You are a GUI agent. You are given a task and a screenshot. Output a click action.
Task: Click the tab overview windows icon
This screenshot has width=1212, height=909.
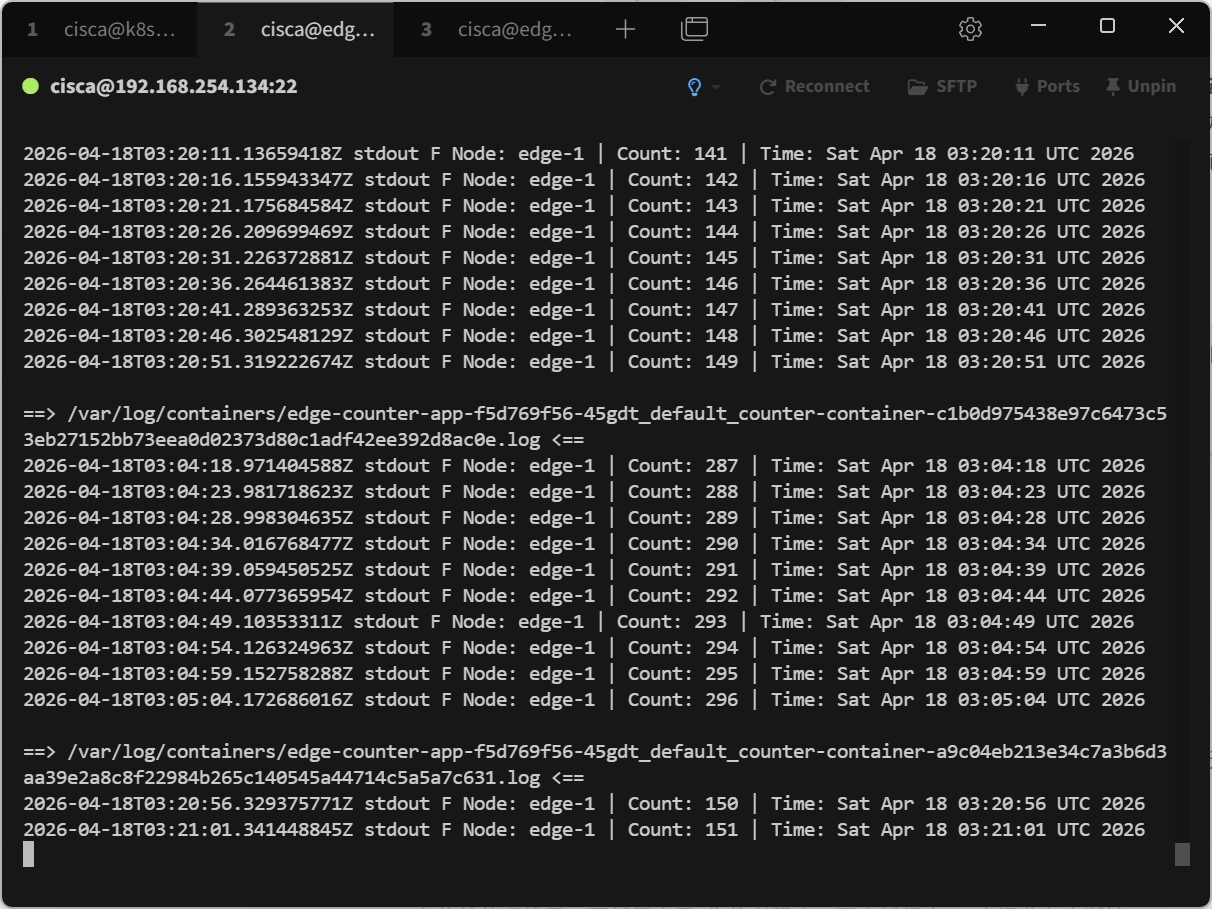coord(694,30)
